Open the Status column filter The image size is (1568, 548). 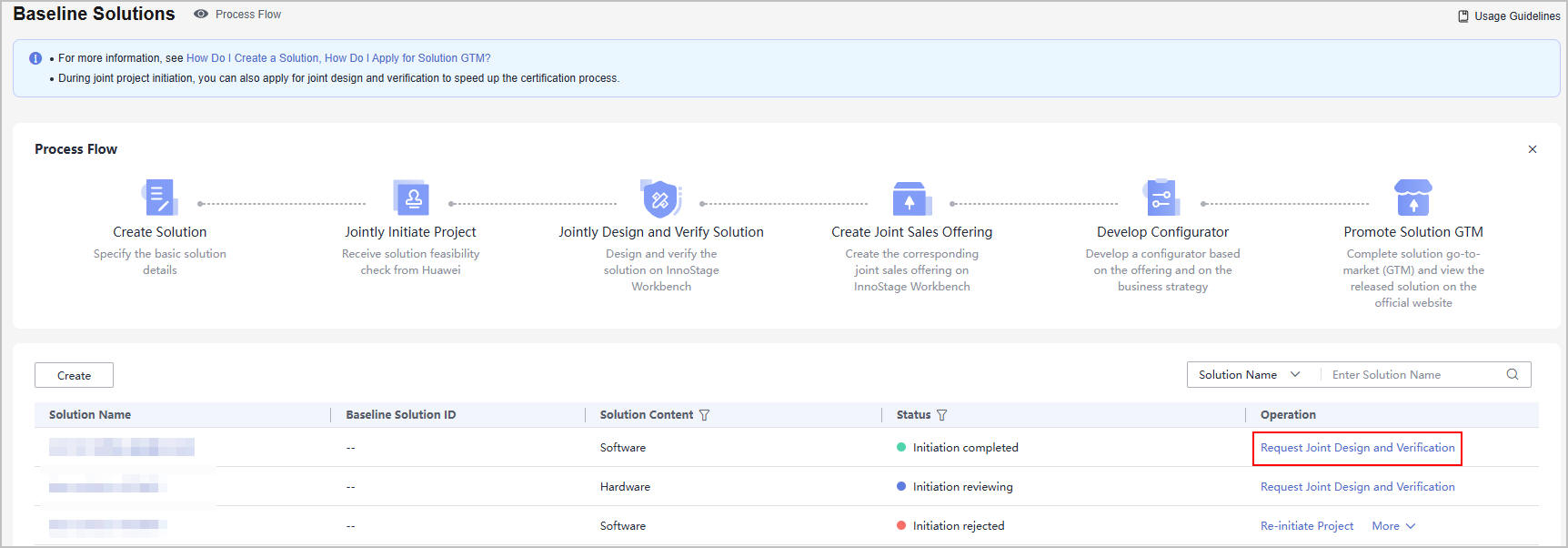point(941,415)
